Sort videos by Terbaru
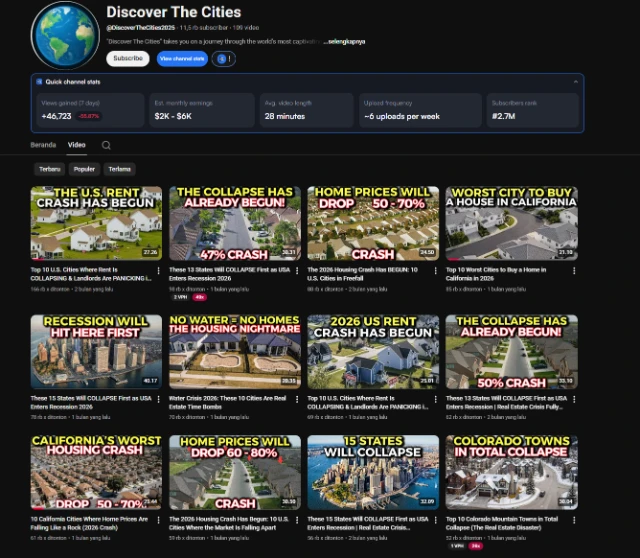The image size is (640, 558). coord(49,169)
